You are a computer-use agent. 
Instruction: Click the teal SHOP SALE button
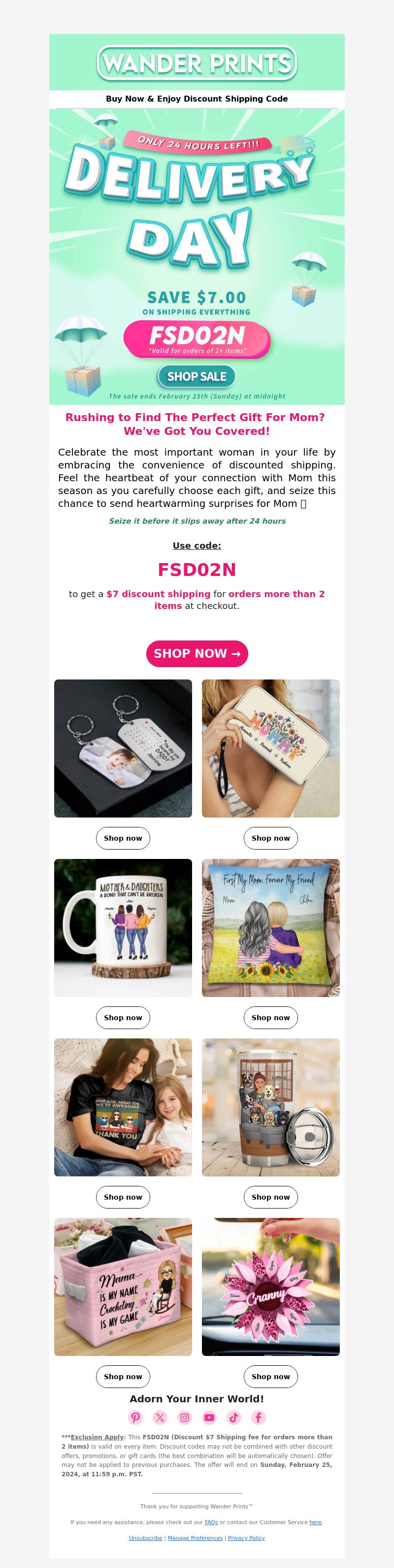tap(197, 377)
